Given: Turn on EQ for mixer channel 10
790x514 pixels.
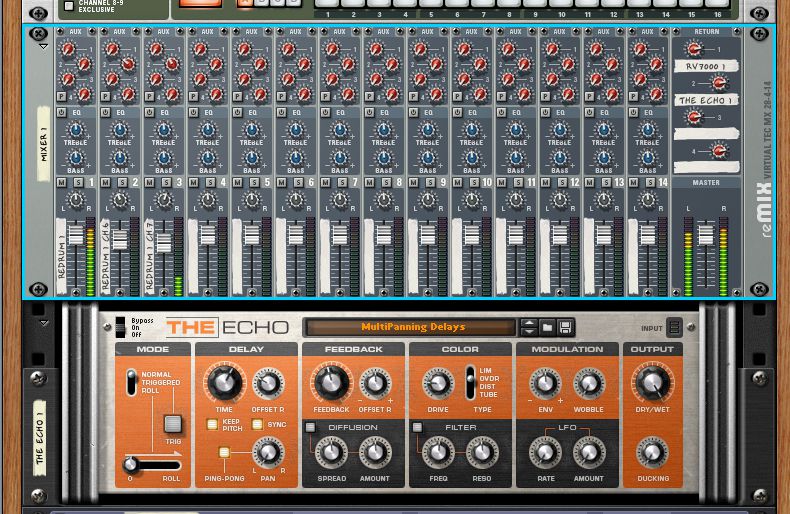Looking at the screenshot, I should pyautogui.click(x=457, y=112).
